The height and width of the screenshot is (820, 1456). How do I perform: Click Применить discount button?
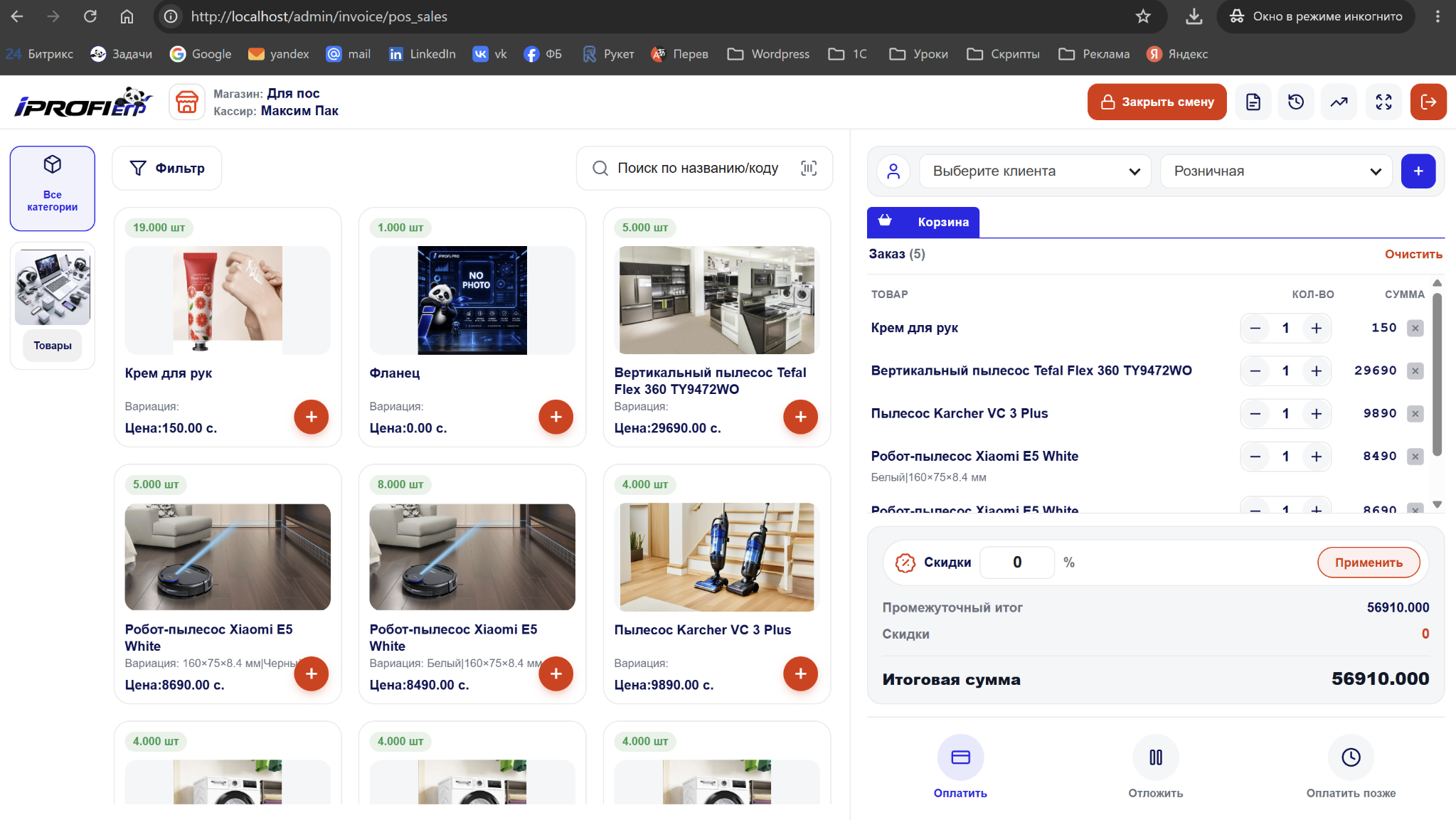[1369, 563]
